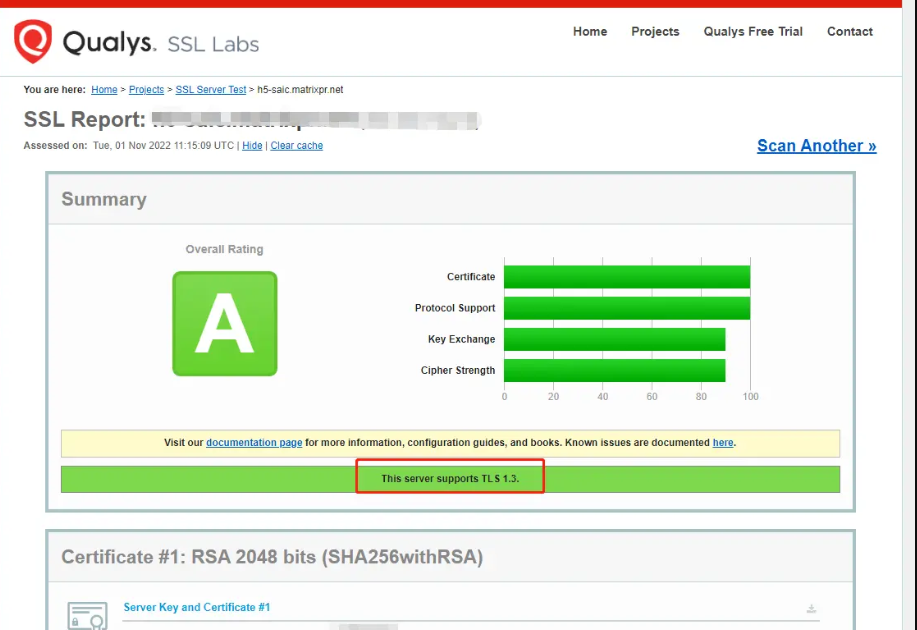Viewport: 917px width, 630px height.
Task: Follow the Projects breadcrumb link
Action: click(146, 89)
